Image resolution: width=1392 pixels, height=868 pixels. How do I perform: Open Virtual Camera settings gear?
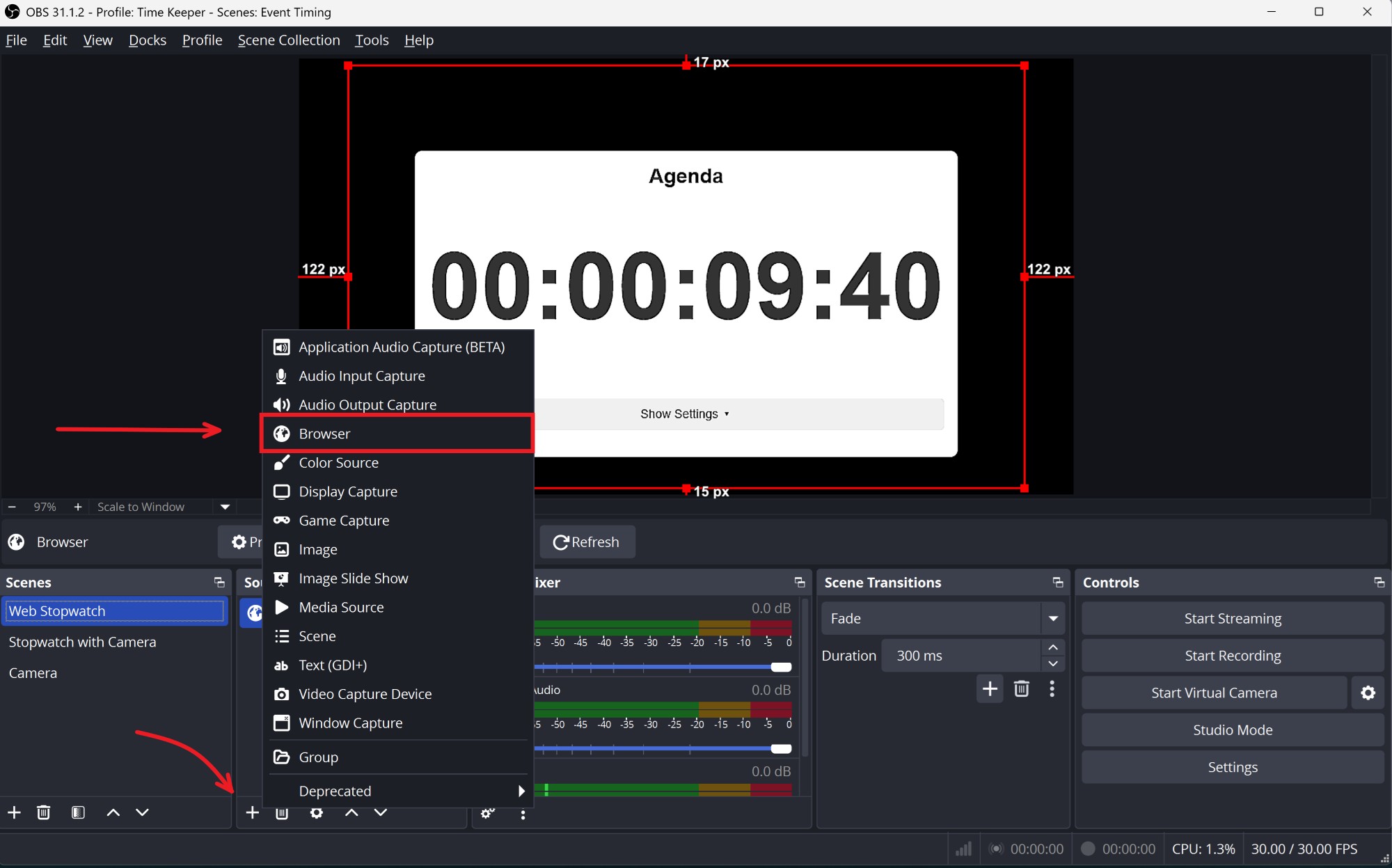(x=1368, y=693)
